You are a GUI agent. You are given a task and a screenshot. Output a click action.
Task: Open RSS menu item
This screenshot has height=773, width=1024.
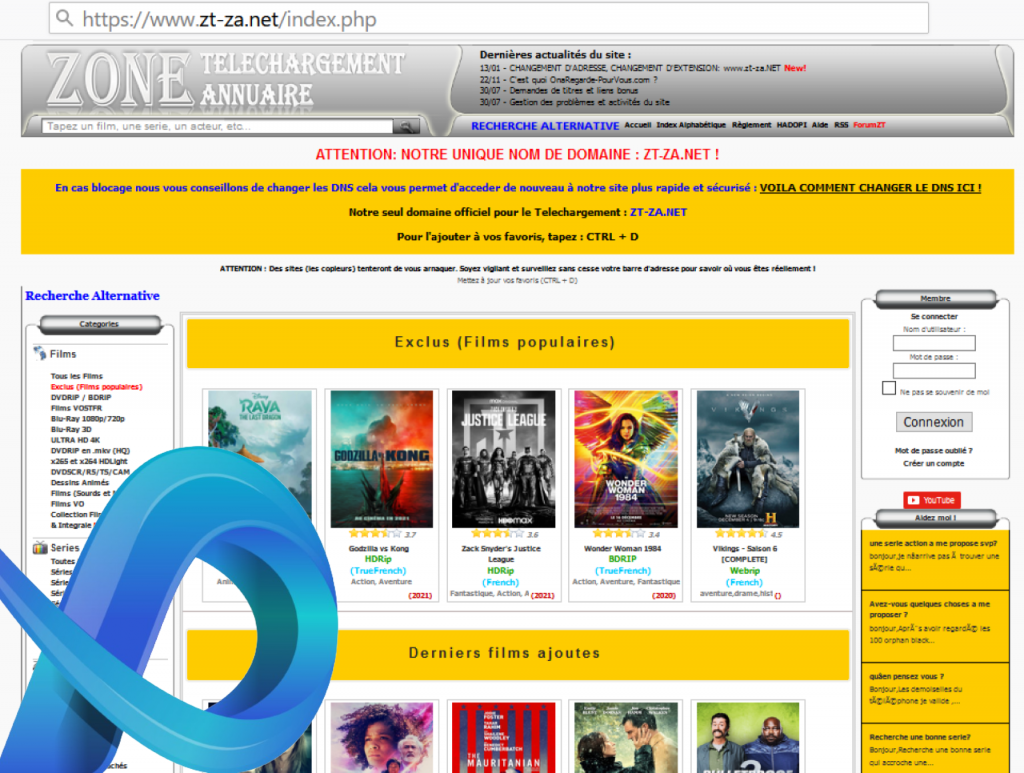pyautogui.click(x=841, y=125)
